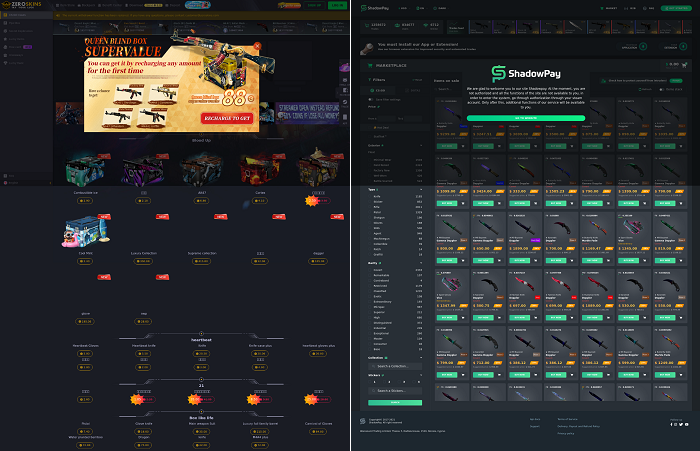Click the Reset link beside Filters
The height and width of the screenshot is (451, 700).
click(417, 80)
